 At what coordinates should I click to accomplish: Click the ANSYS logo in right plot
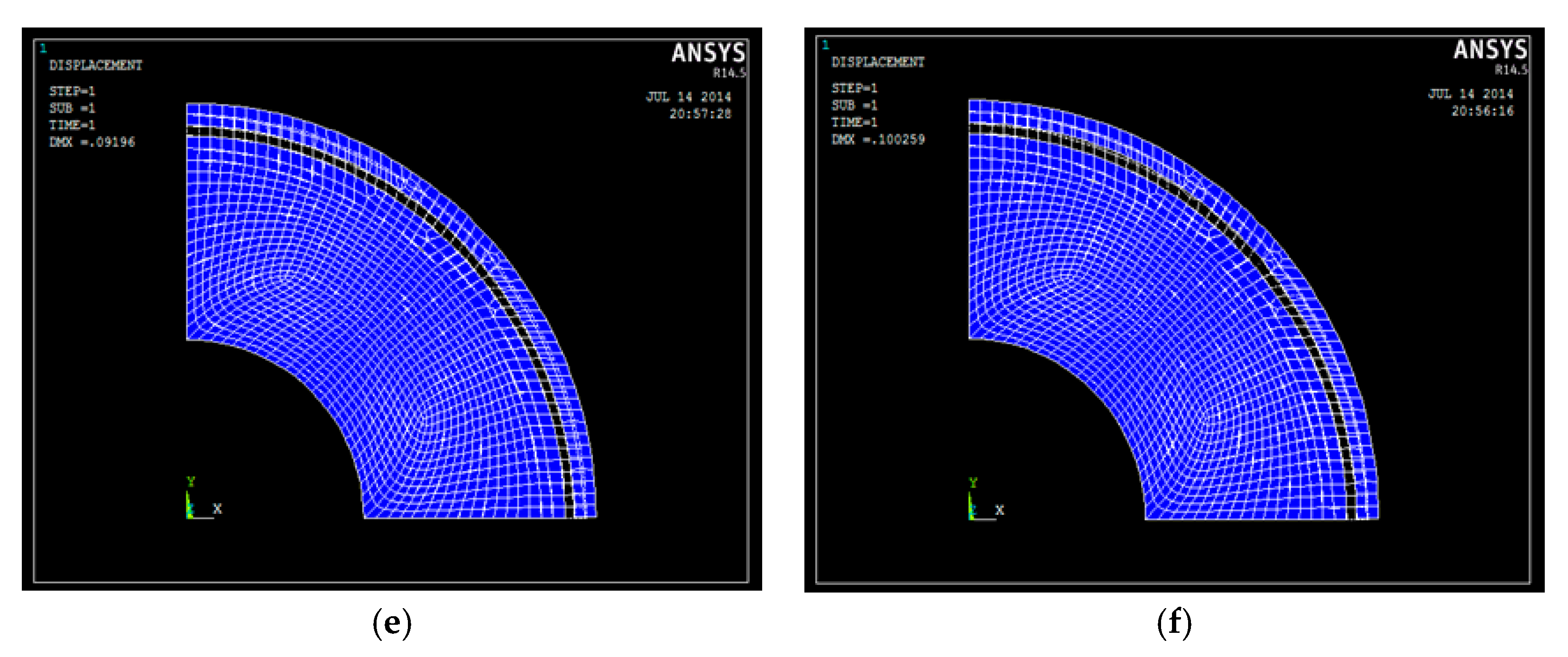(x=1490, y=50)
